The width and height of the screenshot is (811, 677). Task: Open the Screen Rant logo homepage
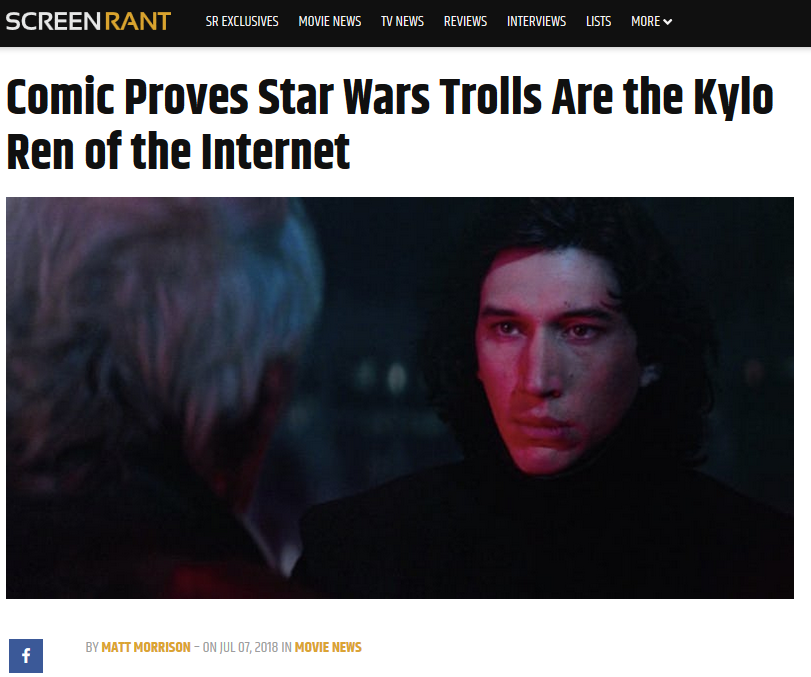point(88,21)
